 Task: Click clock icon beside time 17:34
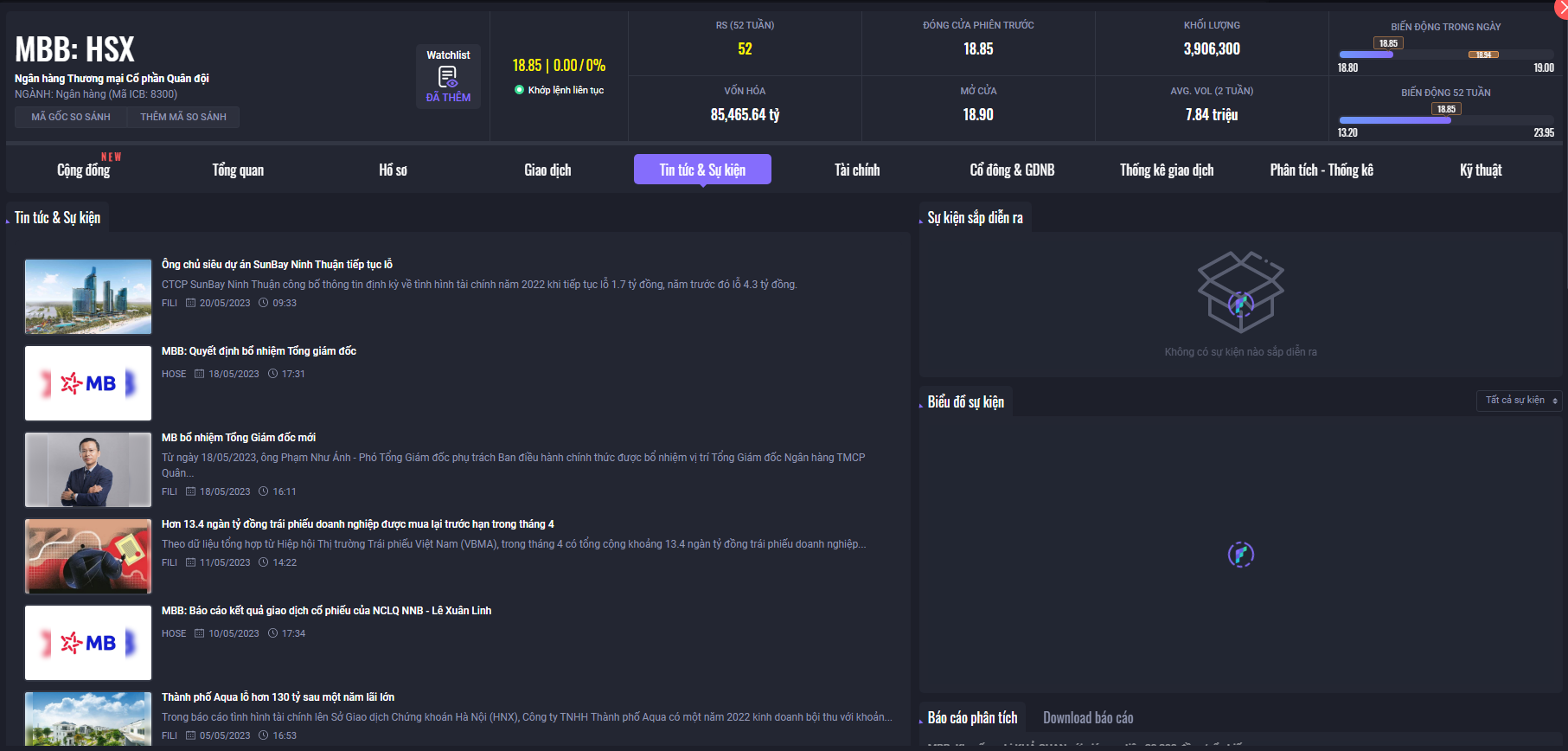pyautogui.click(x=272, y=633)
